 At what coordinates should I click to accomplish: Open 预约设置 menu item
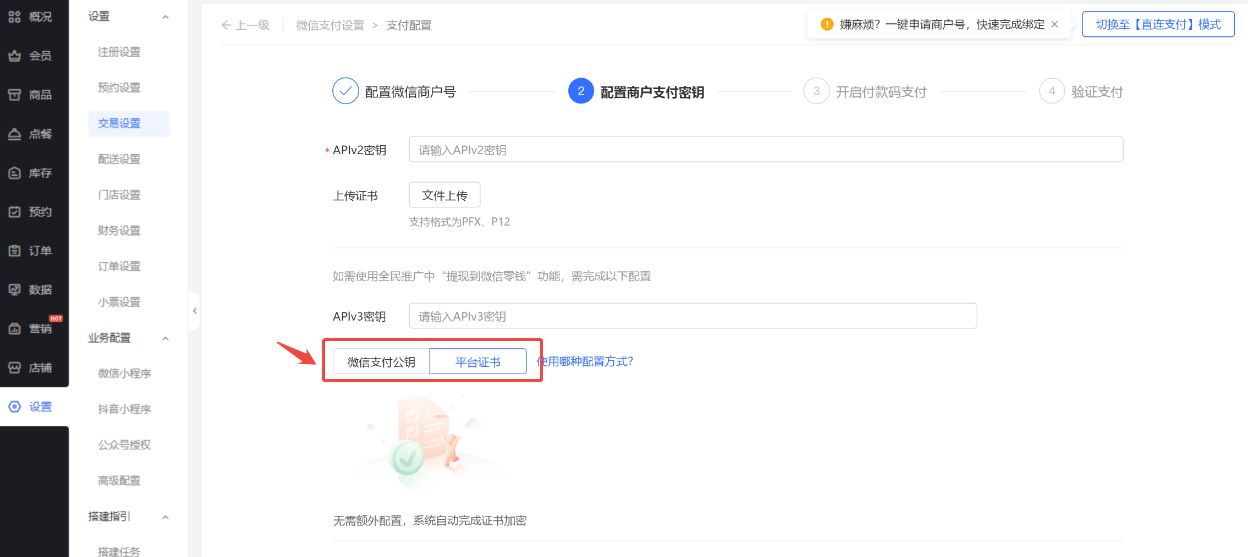point(119,88)
